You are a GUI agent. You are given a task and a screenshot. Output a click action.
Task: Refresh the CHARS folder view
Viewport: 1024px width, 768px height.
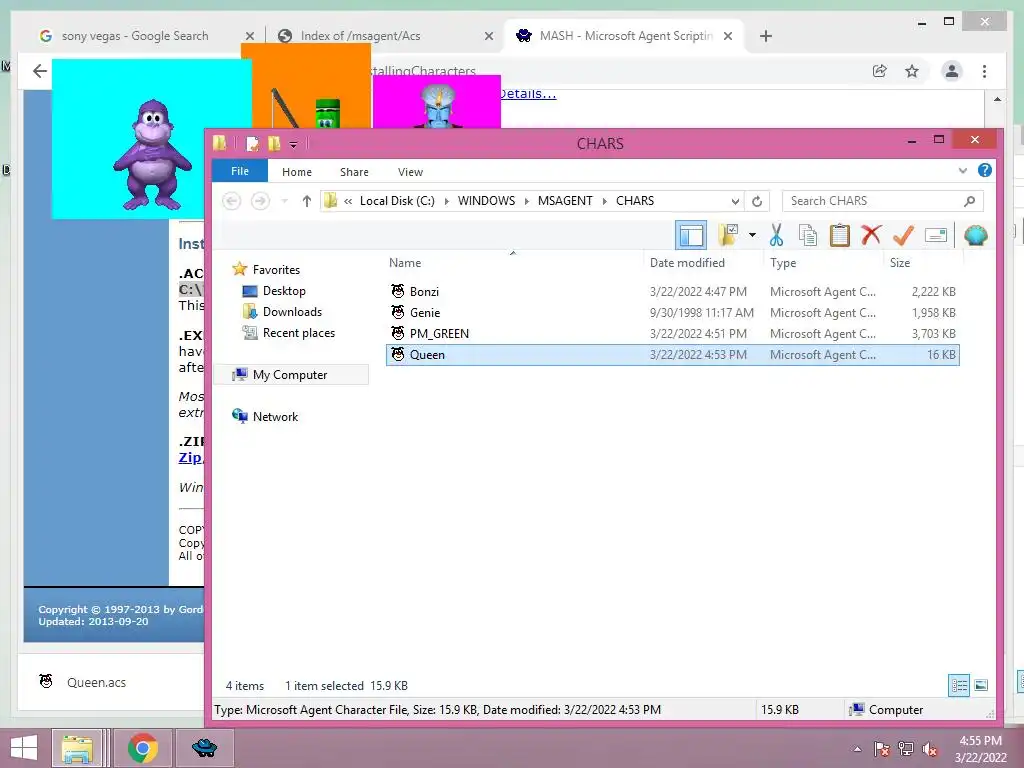[x=757, y=201]
